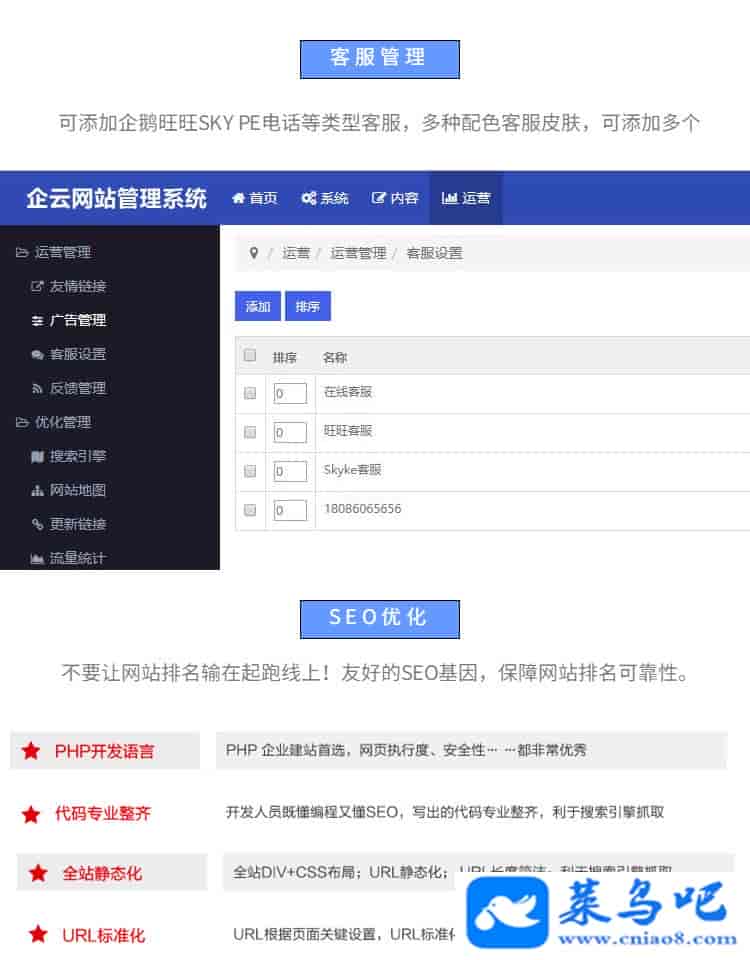
Task: Select the bar chart icon for 运营
Action: 449,198
